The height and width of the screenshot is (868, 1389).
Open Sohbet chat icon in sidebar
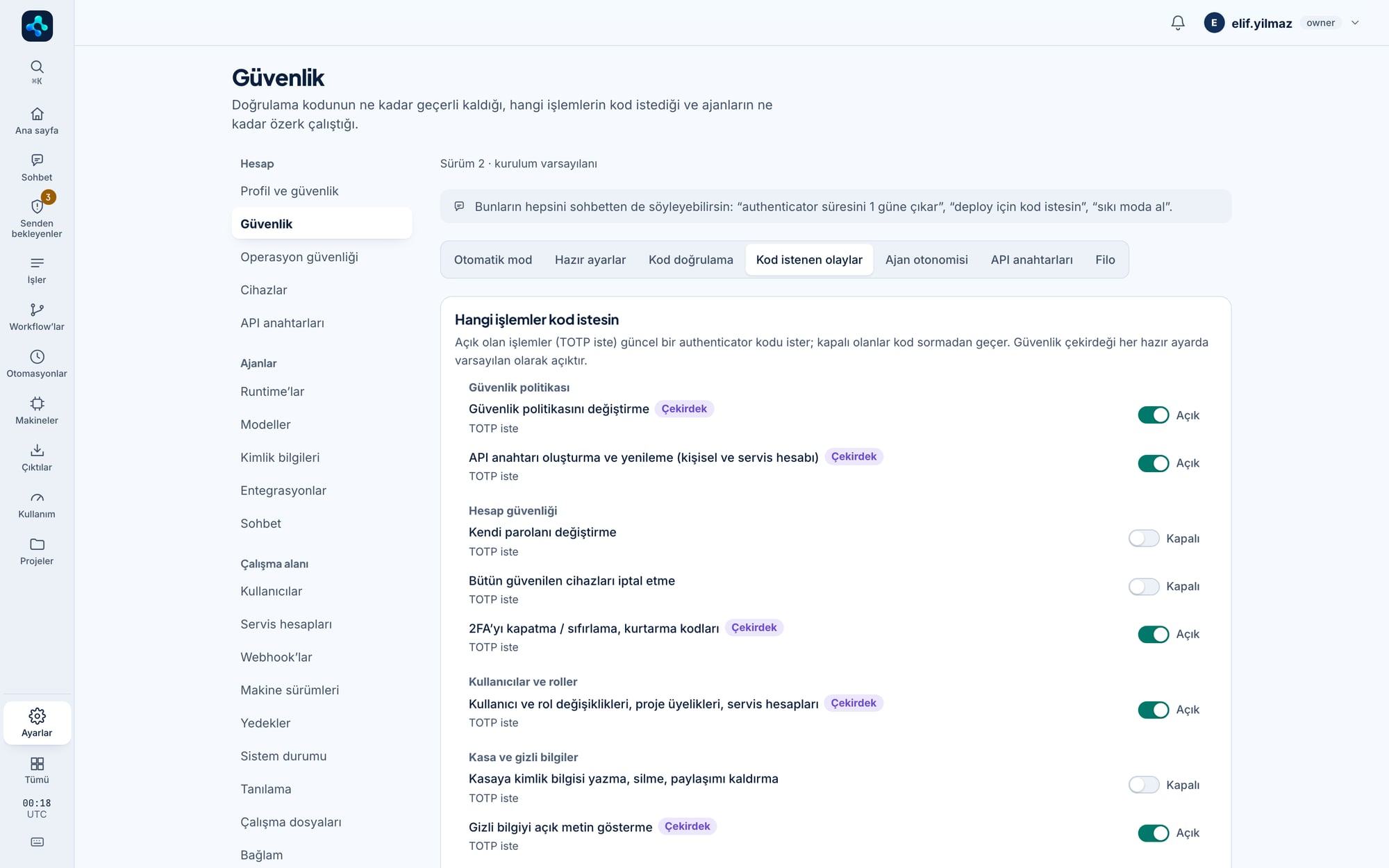click(x=37, y=160)
